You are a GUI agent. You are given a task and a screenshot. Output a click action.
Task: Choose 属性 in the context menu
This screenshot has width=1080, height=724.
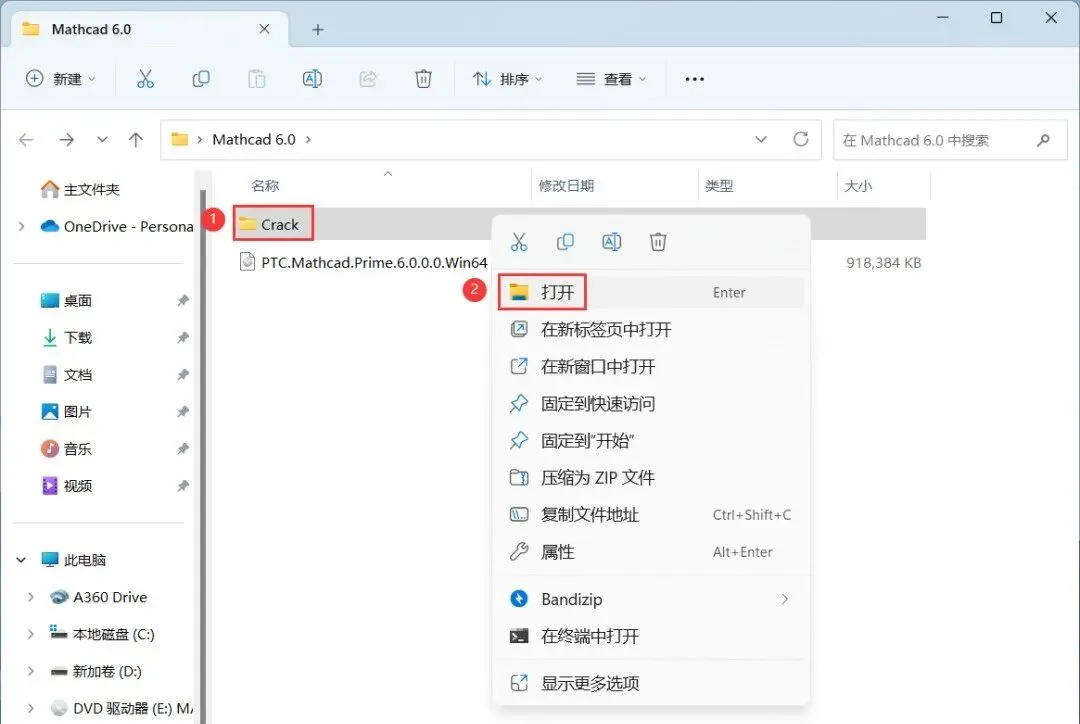651,552
